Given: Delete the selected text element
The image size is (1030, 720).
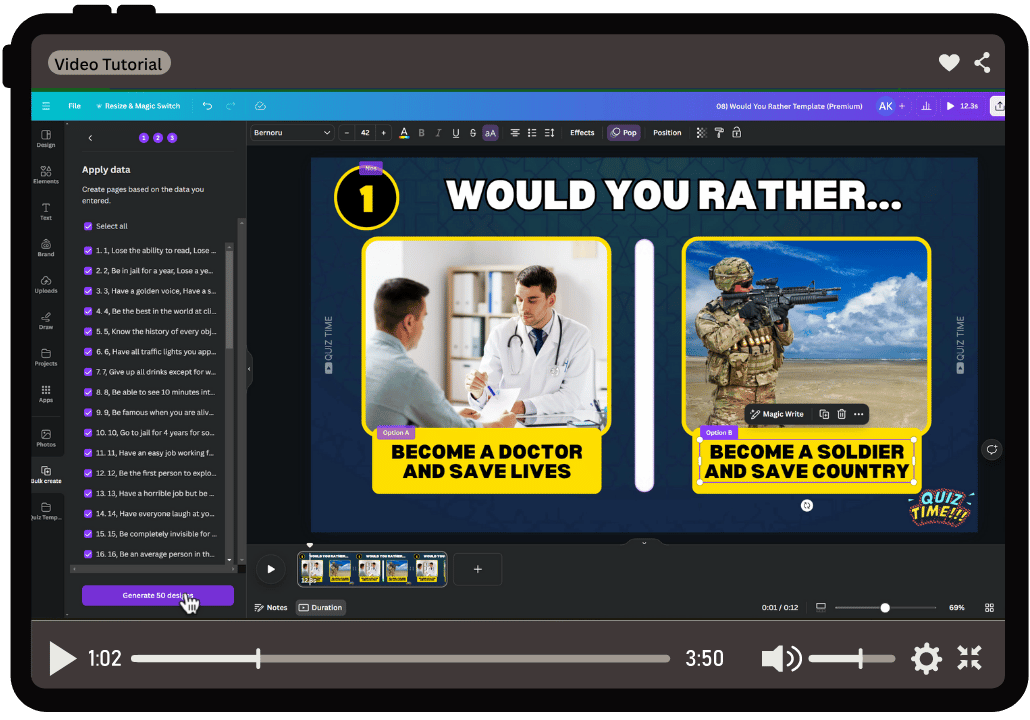Looking at the screenshot, I should pyautogui.click(x=841, y=414).
